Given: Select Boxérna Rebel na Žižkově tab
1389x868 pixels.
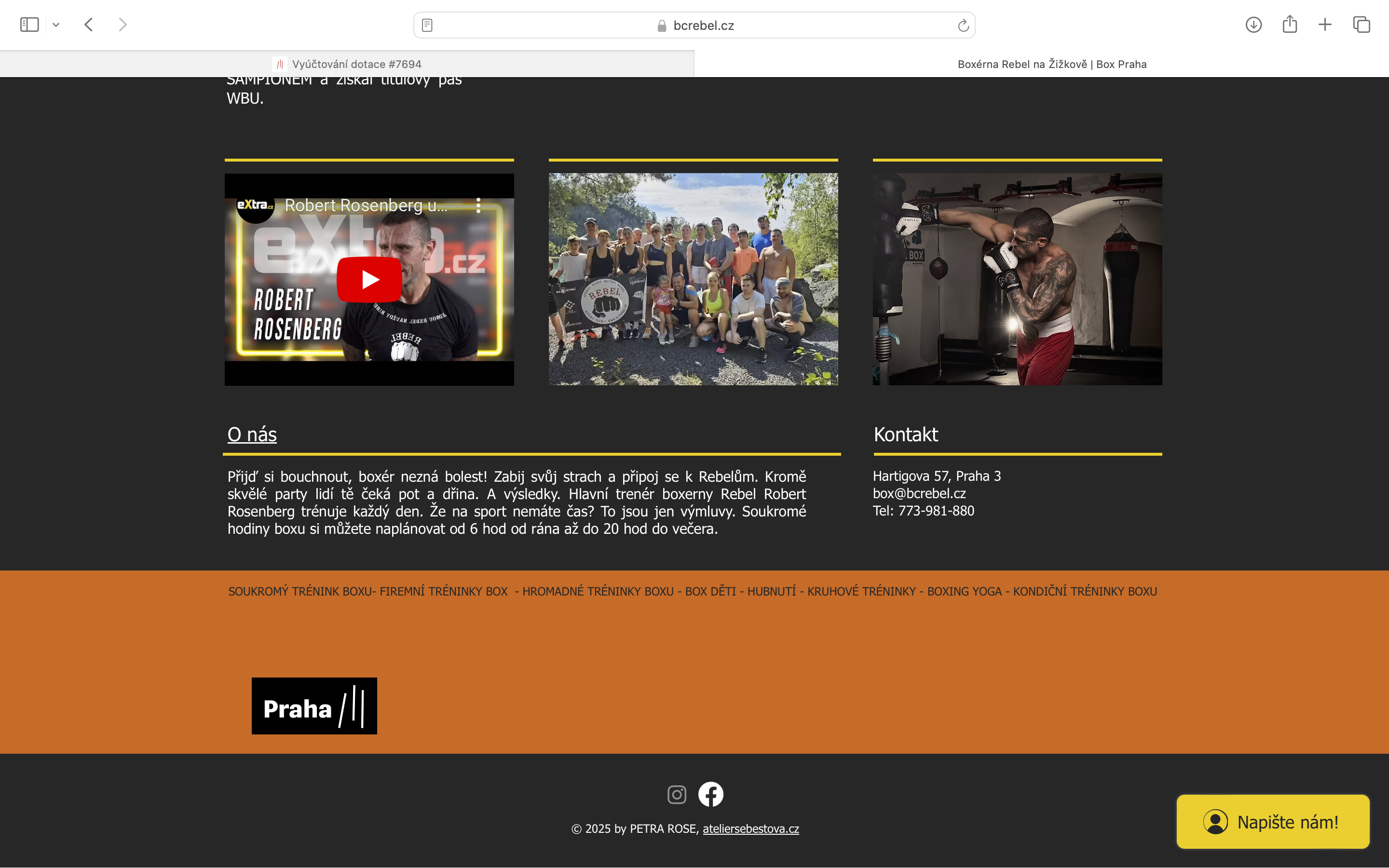Looking at the screenshot, I should pos(1051,64).
